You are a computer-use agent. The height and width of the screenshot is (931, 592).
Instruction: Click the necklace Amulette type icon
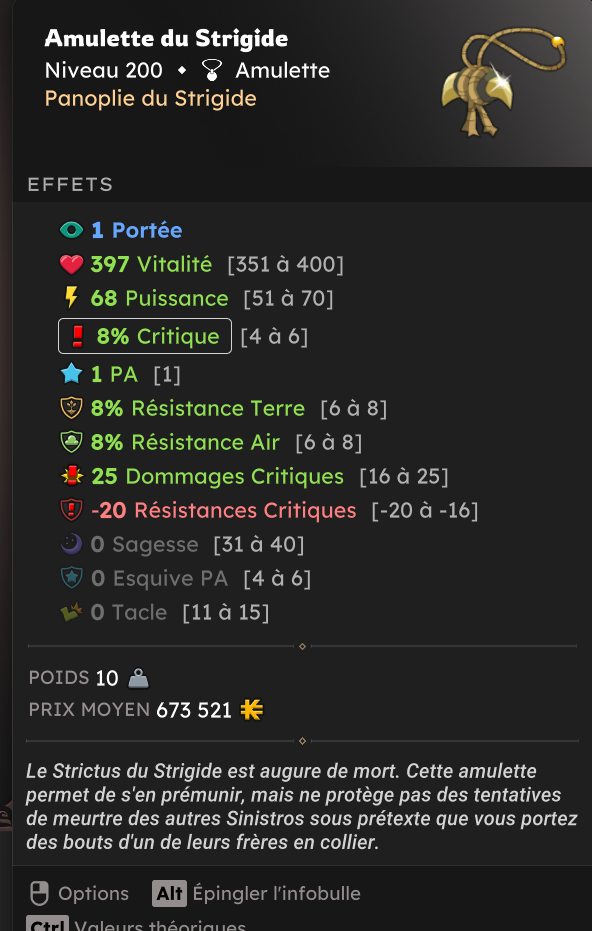(x=211, y=71)
